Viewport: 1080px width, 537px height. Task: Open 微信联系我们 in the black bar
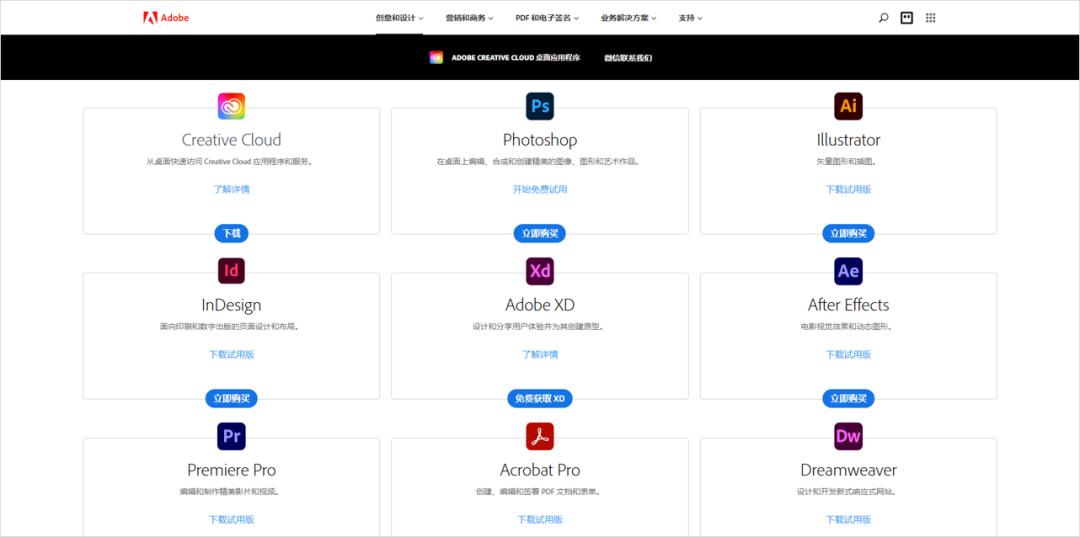coord(628,58)
